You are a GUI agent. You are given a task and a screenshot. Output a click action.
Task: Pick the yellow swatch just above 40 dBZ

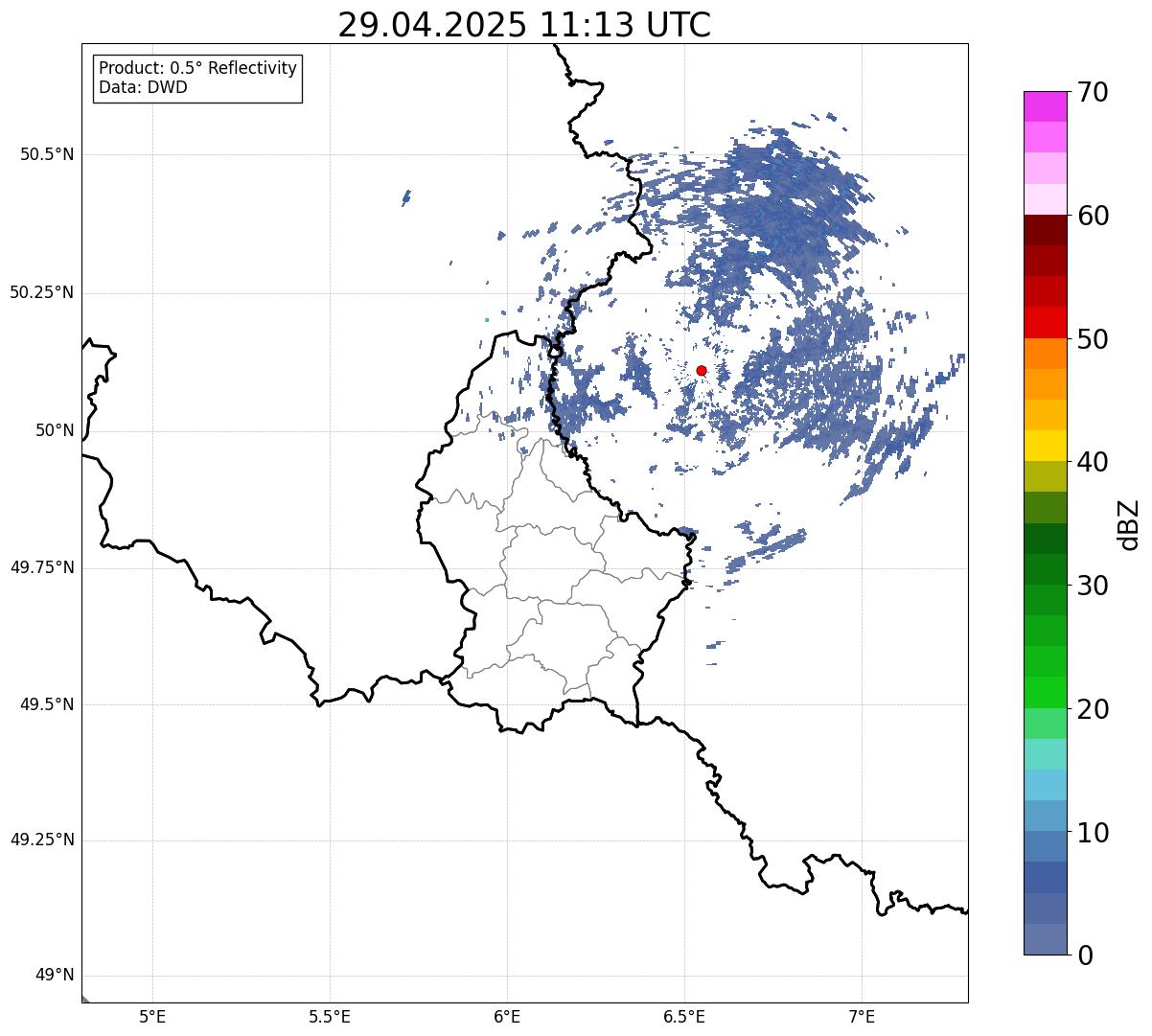click(x=1046, y=446)
